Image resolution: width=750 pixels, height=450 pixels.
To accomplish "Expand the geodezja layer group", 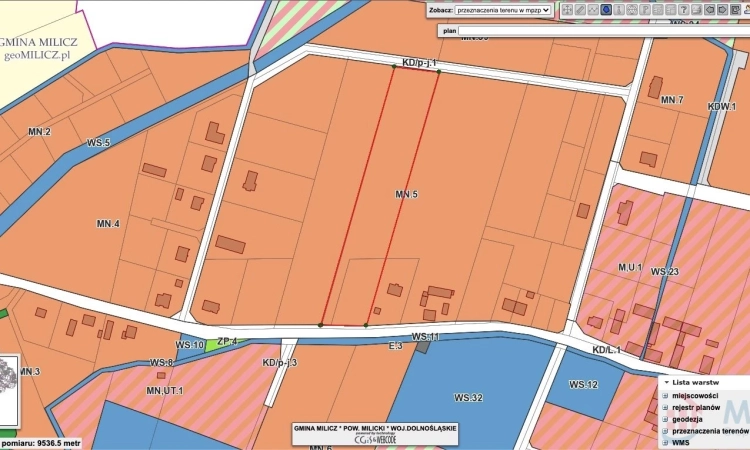I will pyautogui.click(x=666, y=419).
